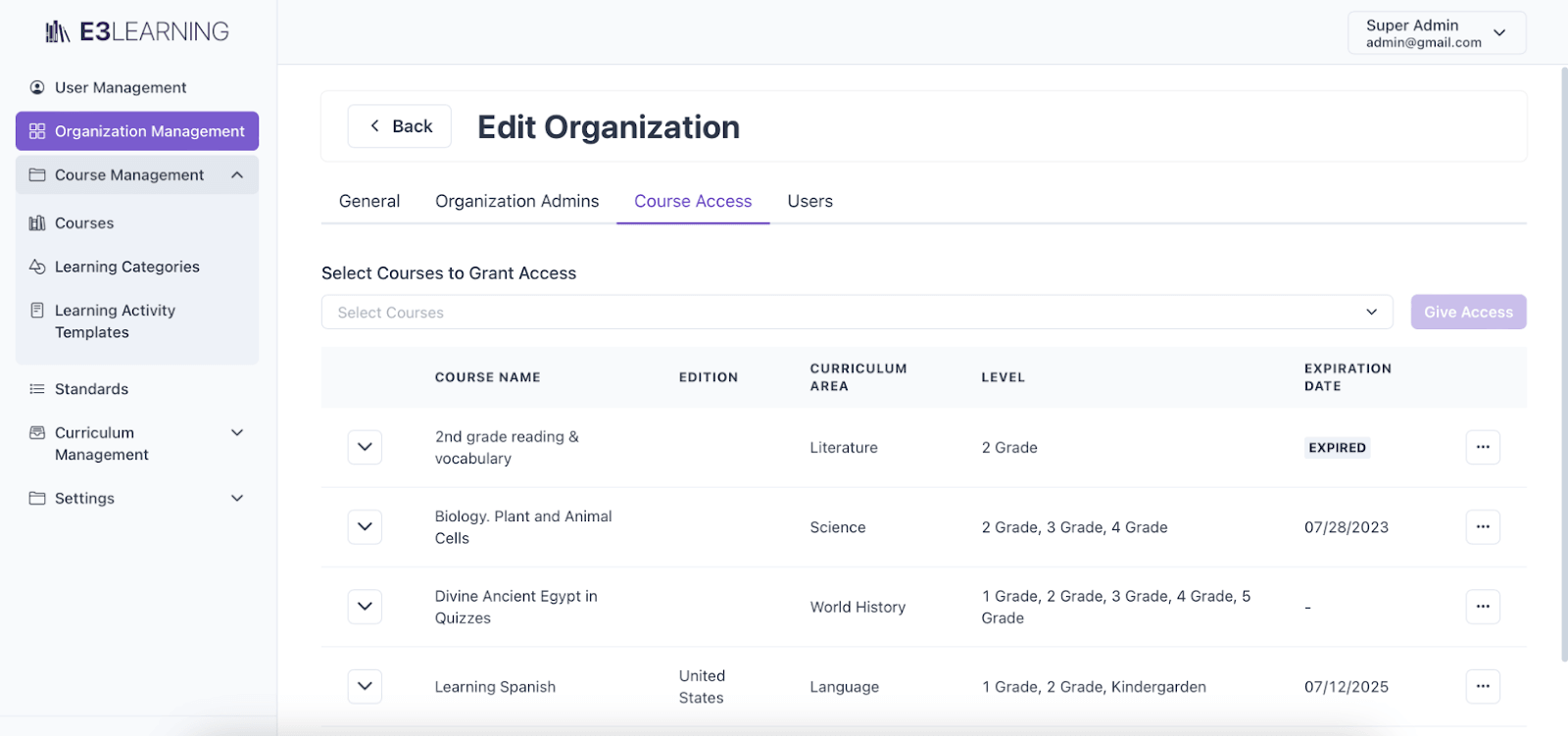
Task: Open the Super Admin account dropdown
Action: click(1436, 33)
